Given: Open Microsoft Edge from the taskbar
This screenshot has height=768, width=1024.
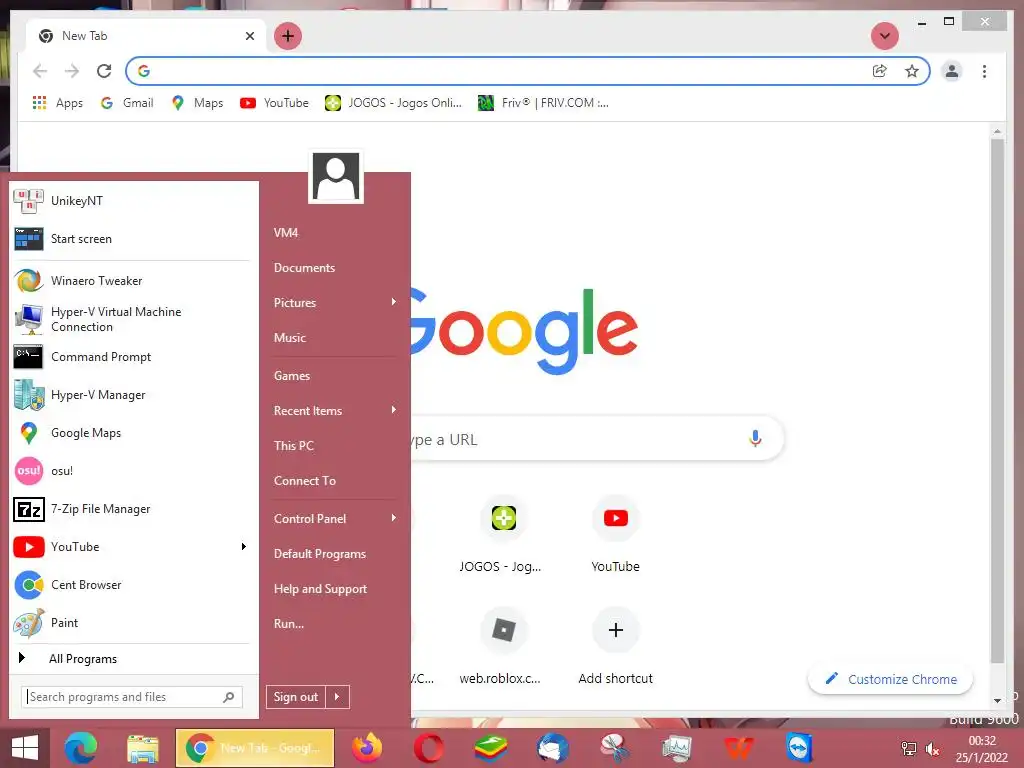Looking at the screenshot, I should 81,748.
